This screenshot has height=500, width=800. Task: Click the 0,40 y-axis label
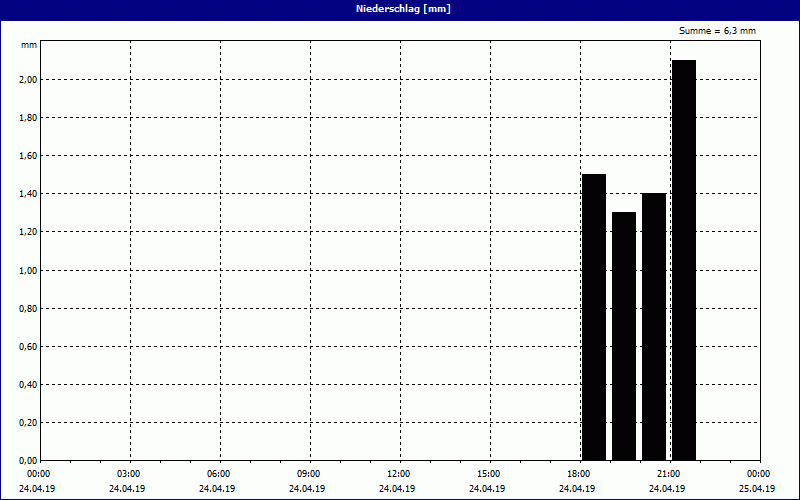point(28,385)
